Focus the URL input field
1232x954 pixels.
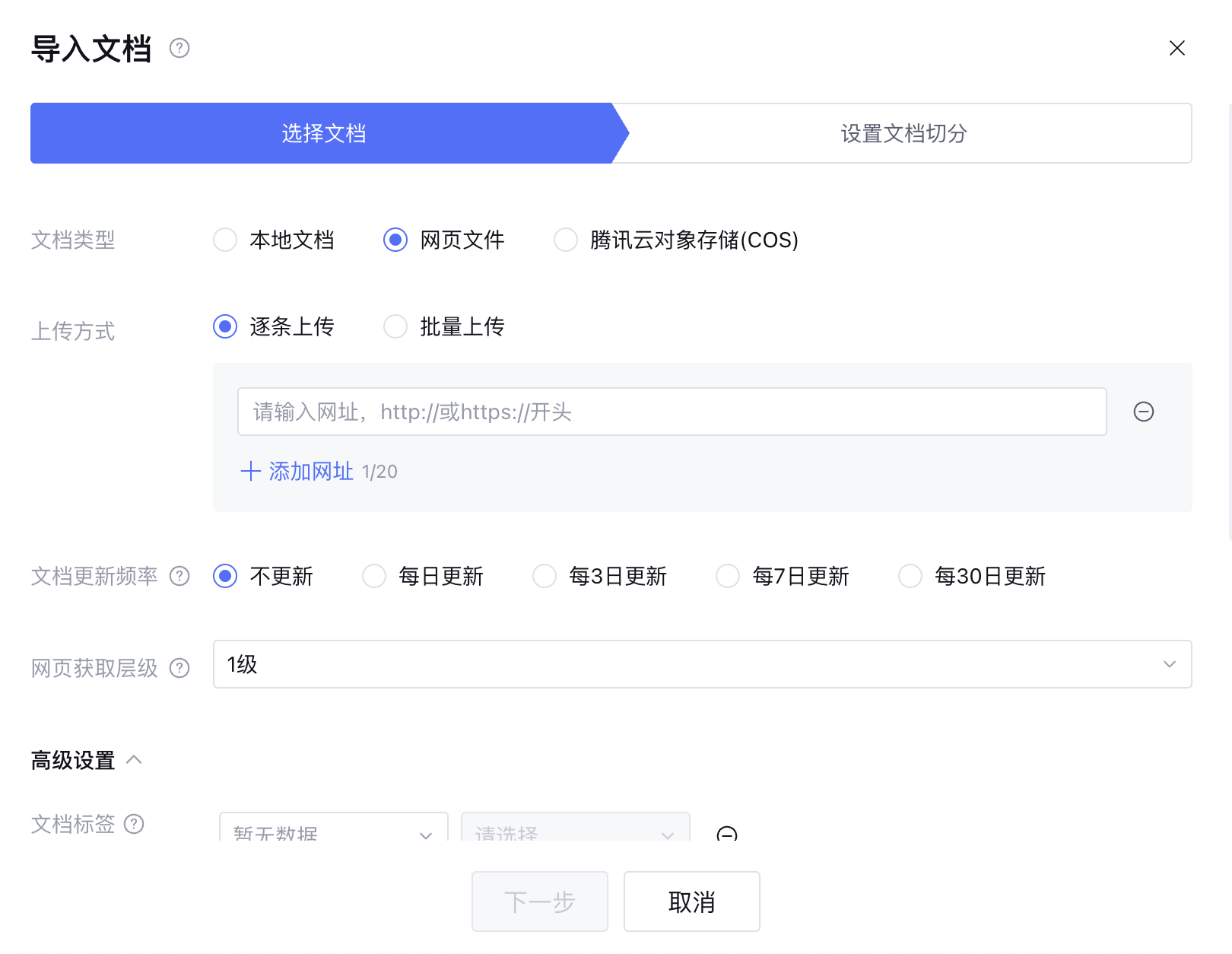pos(671,412)
